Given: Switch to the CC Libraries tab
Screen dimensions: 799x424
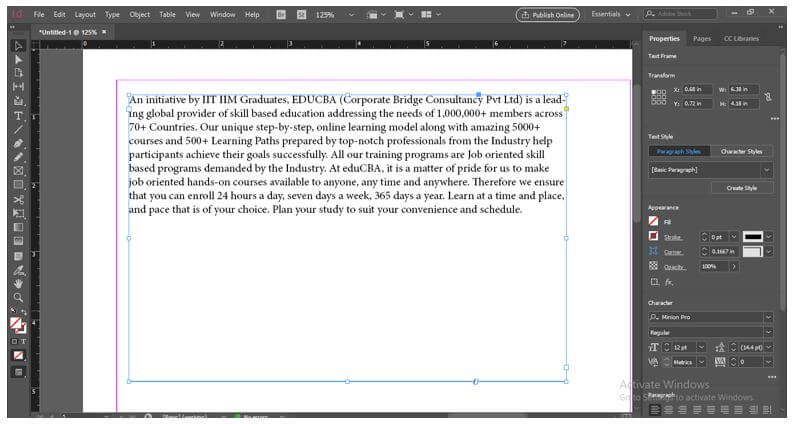Looking at the screenshot, I should pyautogui.click(x=741, y=39).
